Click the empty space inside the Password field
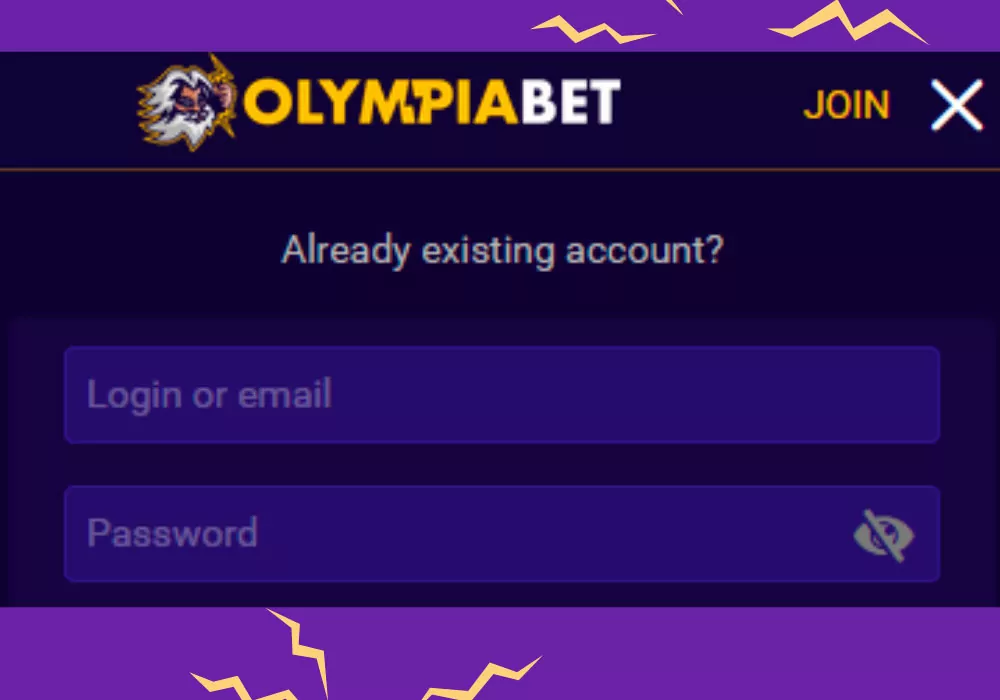This screenshot has width=1000, height=700. (x=550, y=534)
